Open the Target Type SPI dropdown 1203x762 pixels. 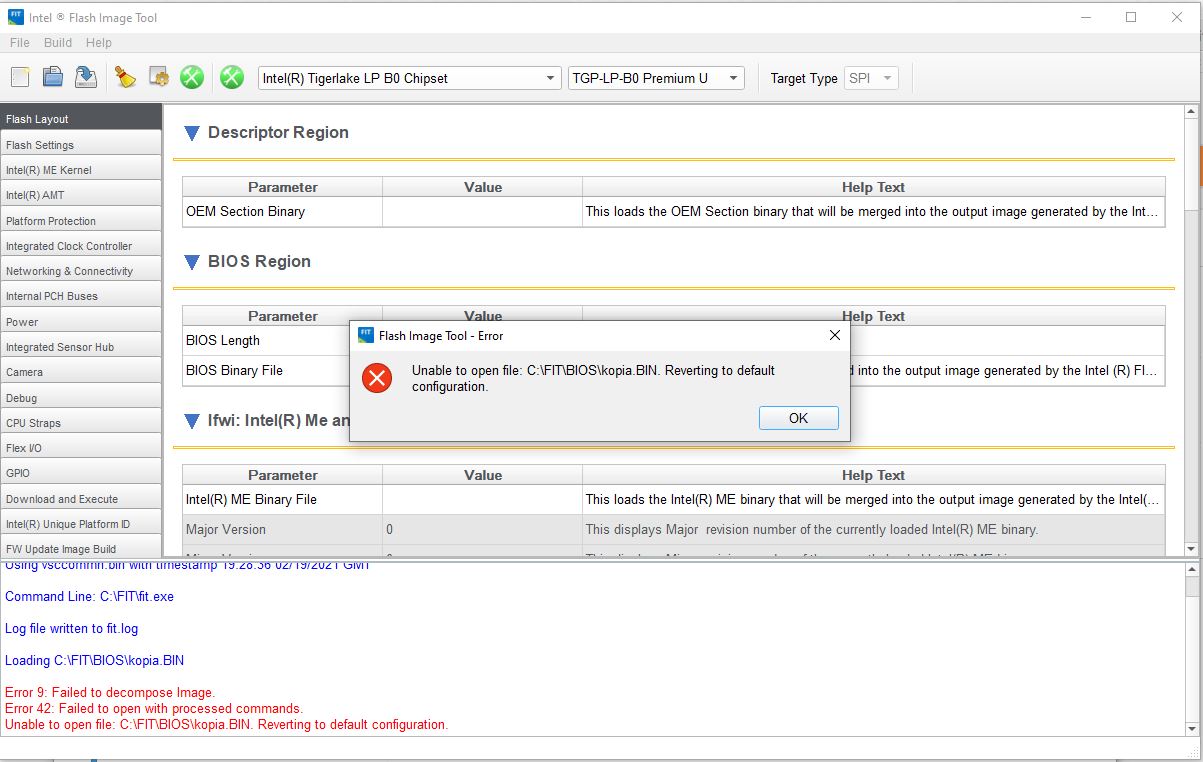point(872,78)
